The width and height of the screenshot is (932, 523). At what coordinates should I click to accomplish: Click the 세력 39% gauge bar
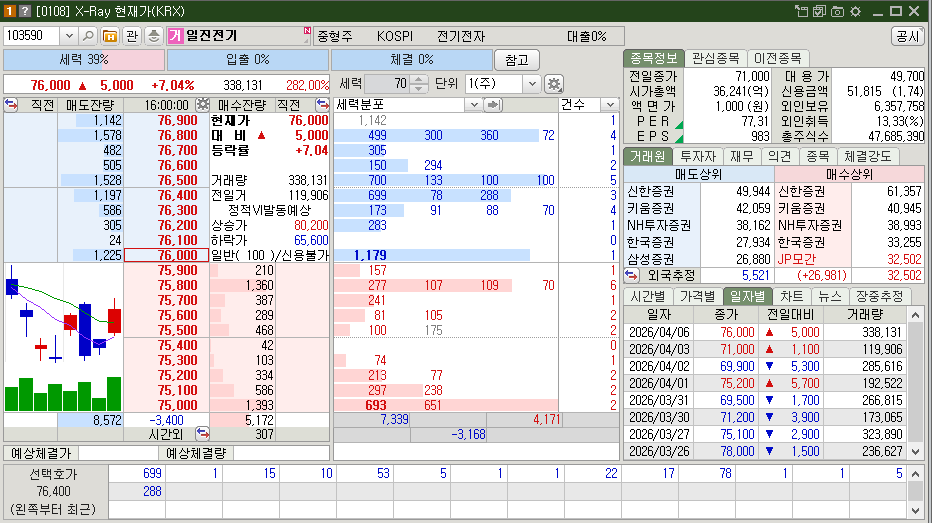[x=84, y=59]
